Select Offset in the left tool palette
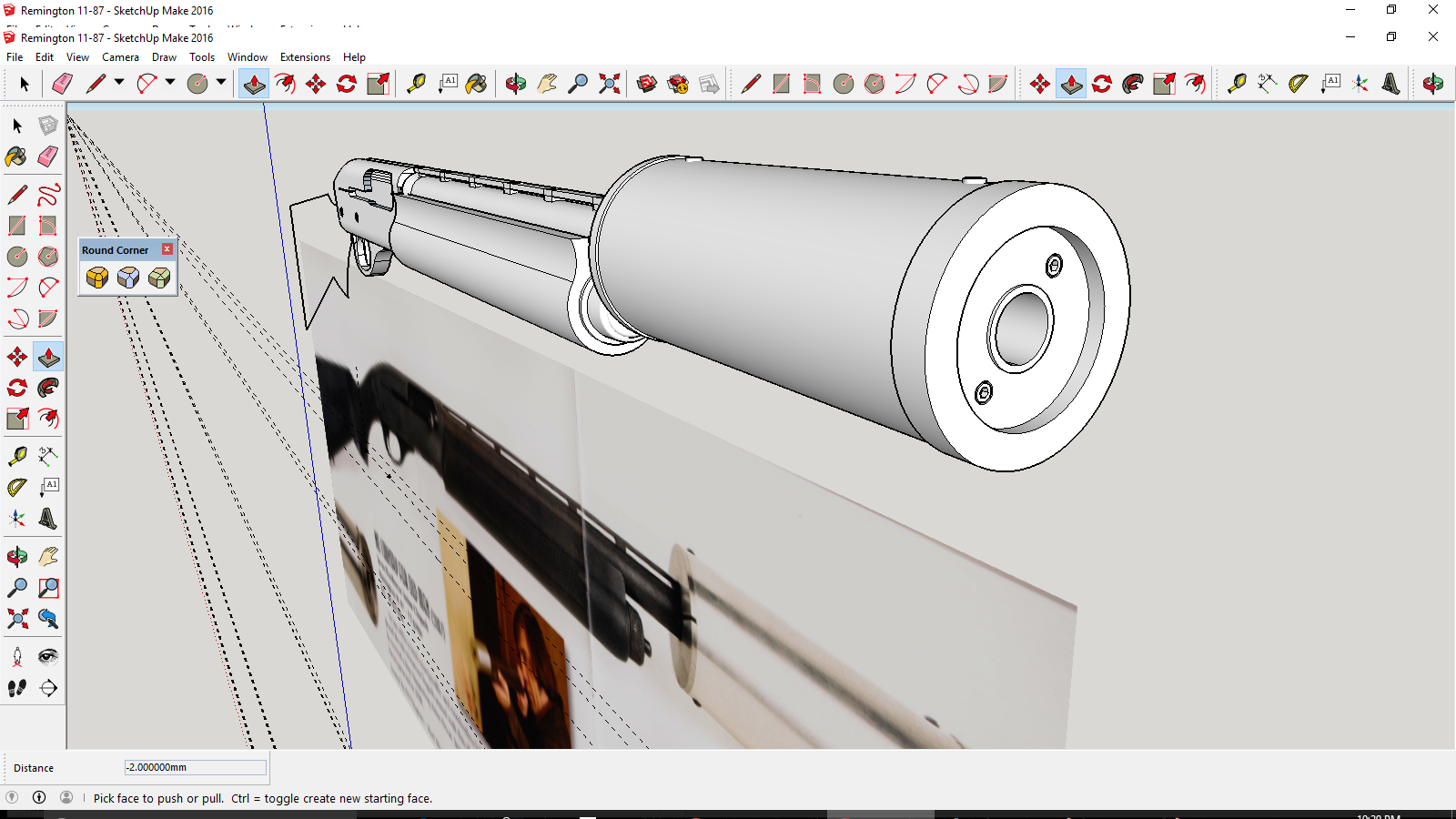 (48, 419)
